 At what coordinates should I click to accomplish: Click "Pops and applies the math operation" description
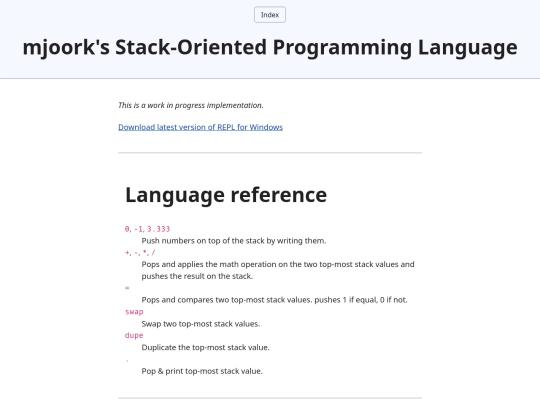278,270
